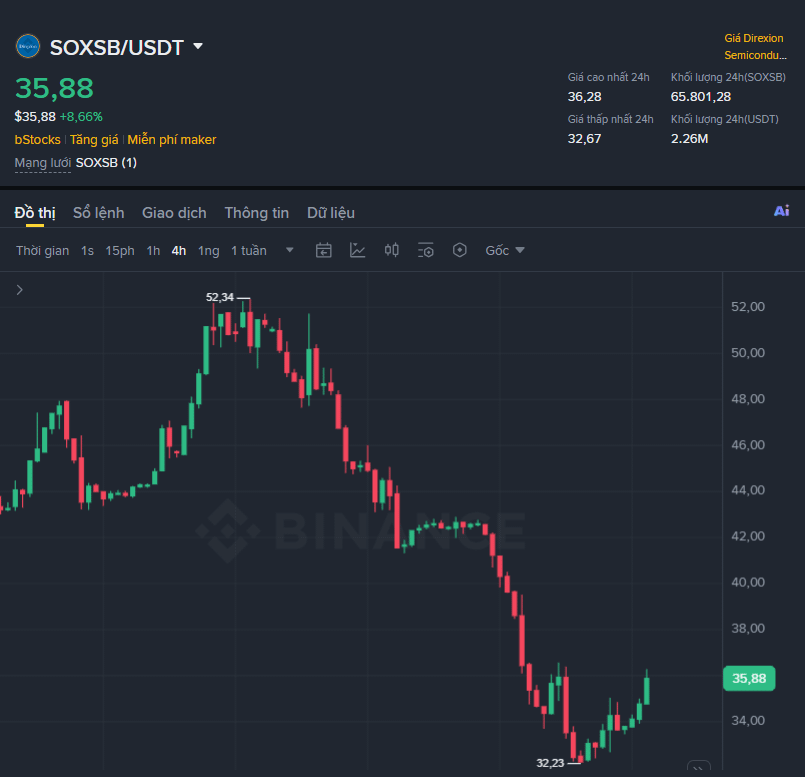The height and width of the screenshot is (777, 805).
Task: Click the bStocks tag link
Action: coord(37,140)
